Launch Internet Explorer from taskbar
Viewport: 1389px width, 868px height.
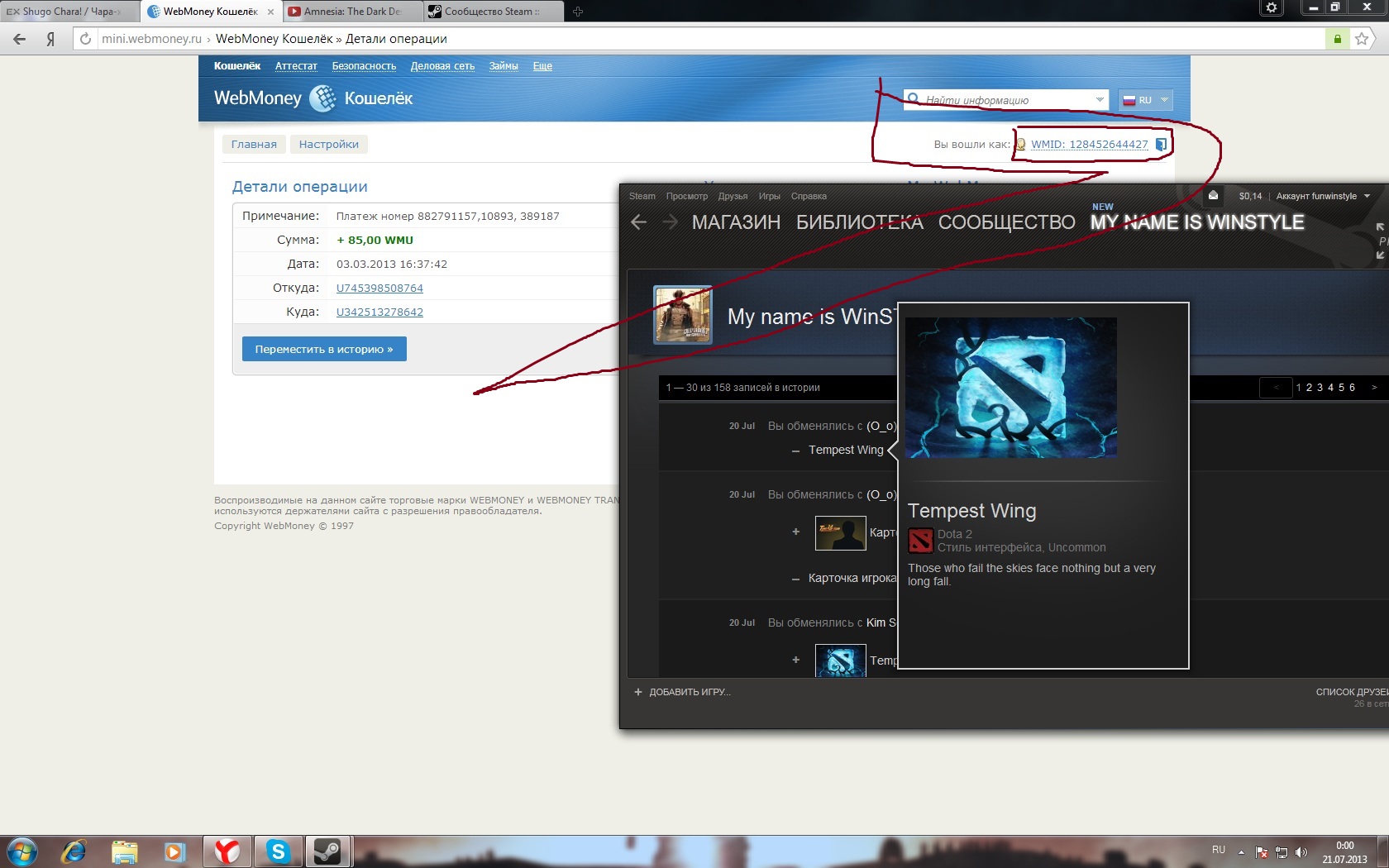click(74, 851)
